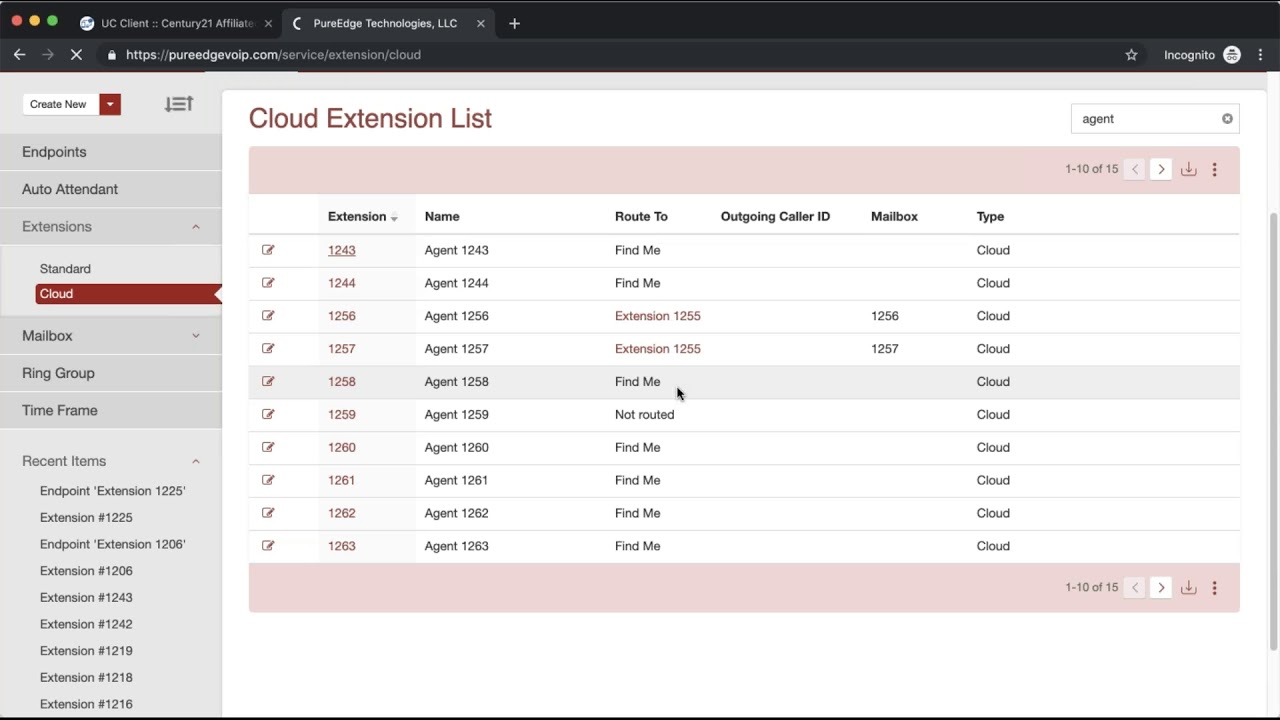Select Cloud extensions submenu

tap(127, 294)
